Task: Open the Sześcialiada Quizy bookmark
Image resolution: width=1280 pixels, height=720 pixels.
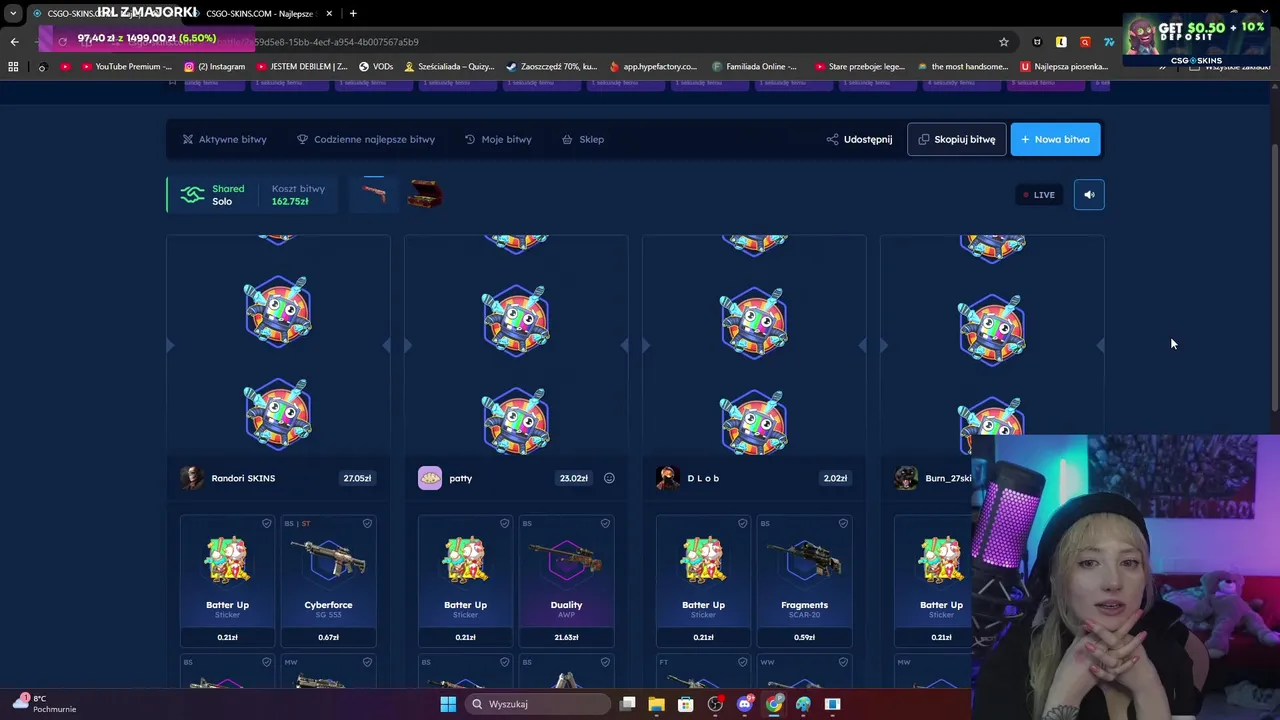Action: click(x=449, y=66)
